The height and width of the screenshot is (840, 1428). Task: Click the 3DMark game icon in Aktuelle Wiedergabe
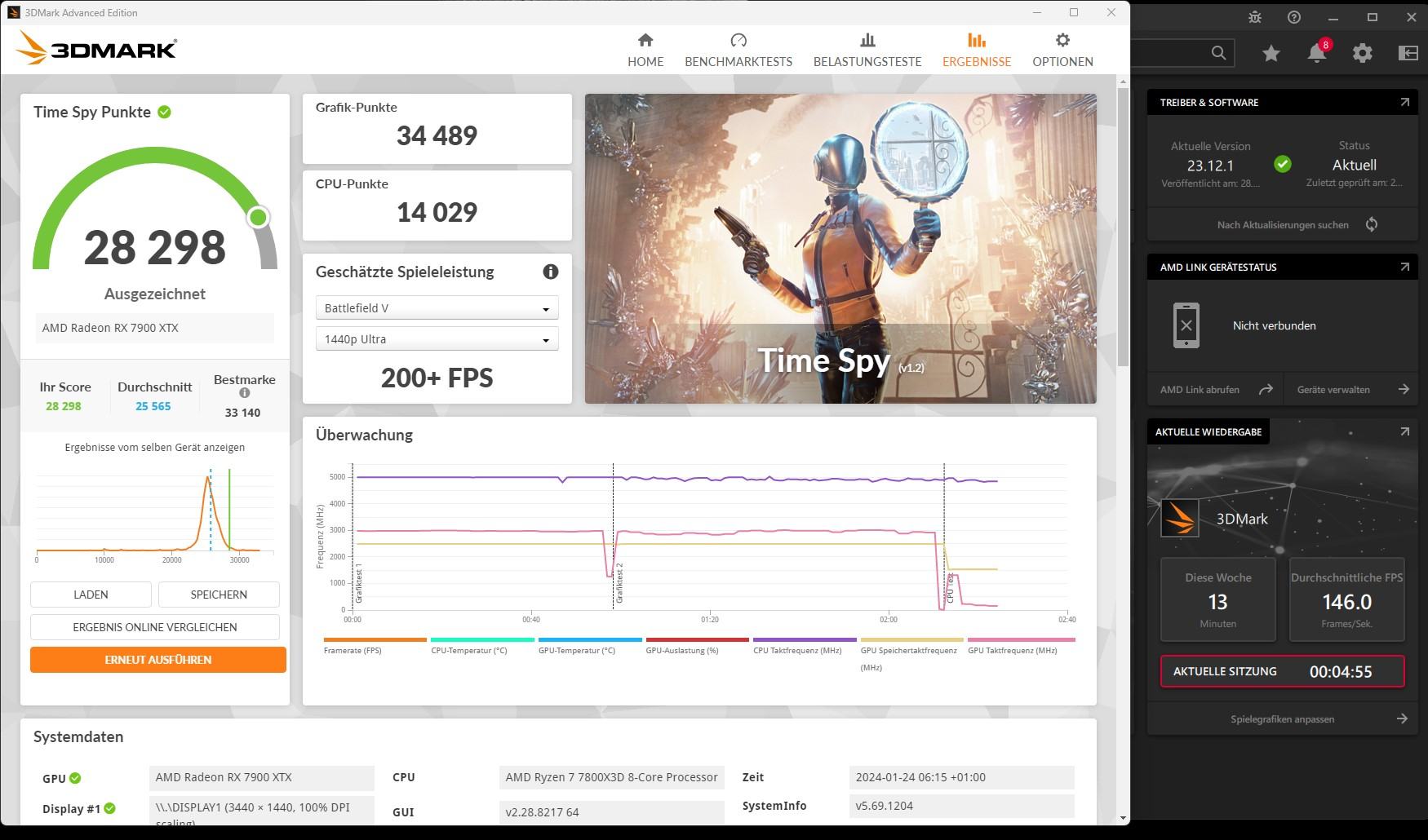coord(1180,518)
